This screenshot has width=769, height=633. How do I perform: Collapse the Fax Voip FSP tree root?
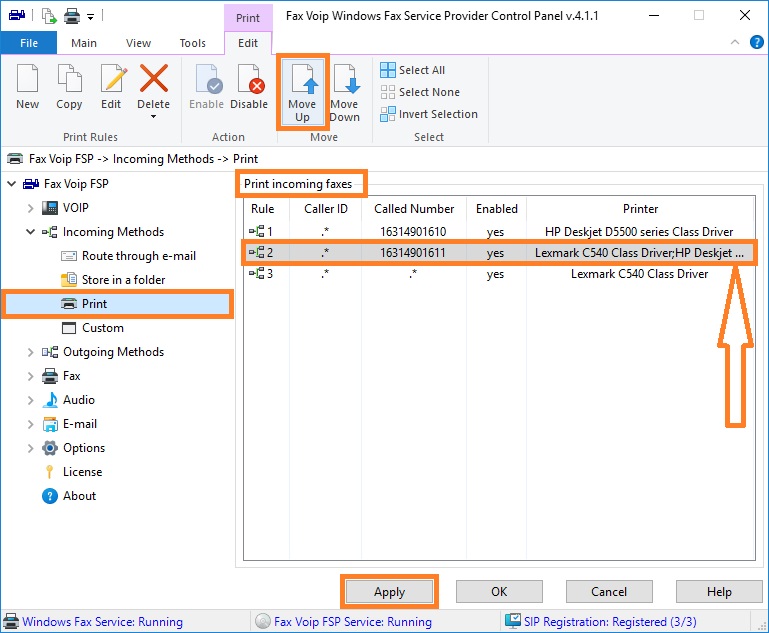pos(12,184)
